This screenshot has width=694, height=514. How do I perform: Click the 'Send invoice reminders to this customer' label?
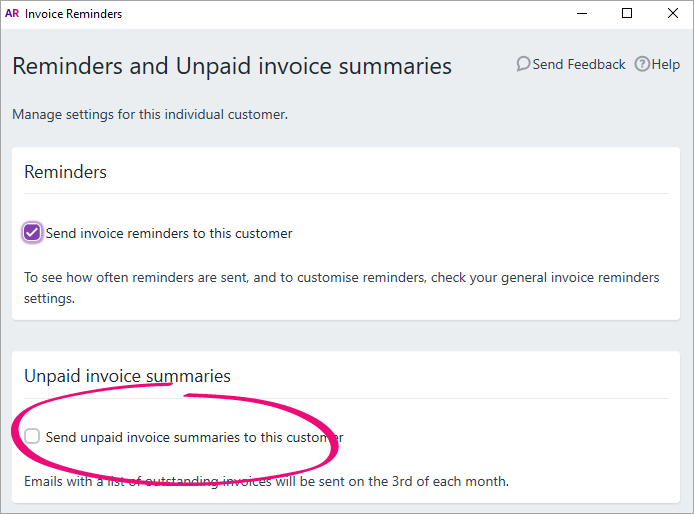169,233
